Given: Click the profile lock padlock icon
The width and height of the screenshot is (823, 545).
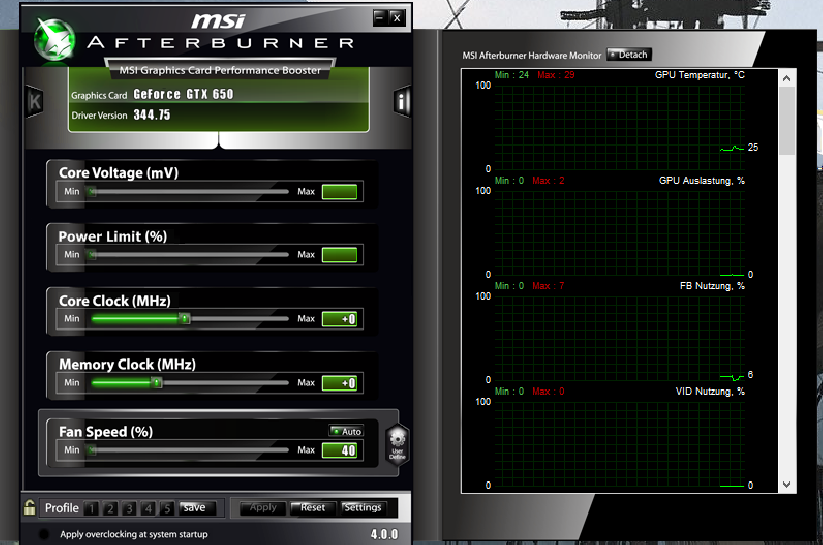Looking at the screenshot, I should pyautogui.click(x=30, y=507).
